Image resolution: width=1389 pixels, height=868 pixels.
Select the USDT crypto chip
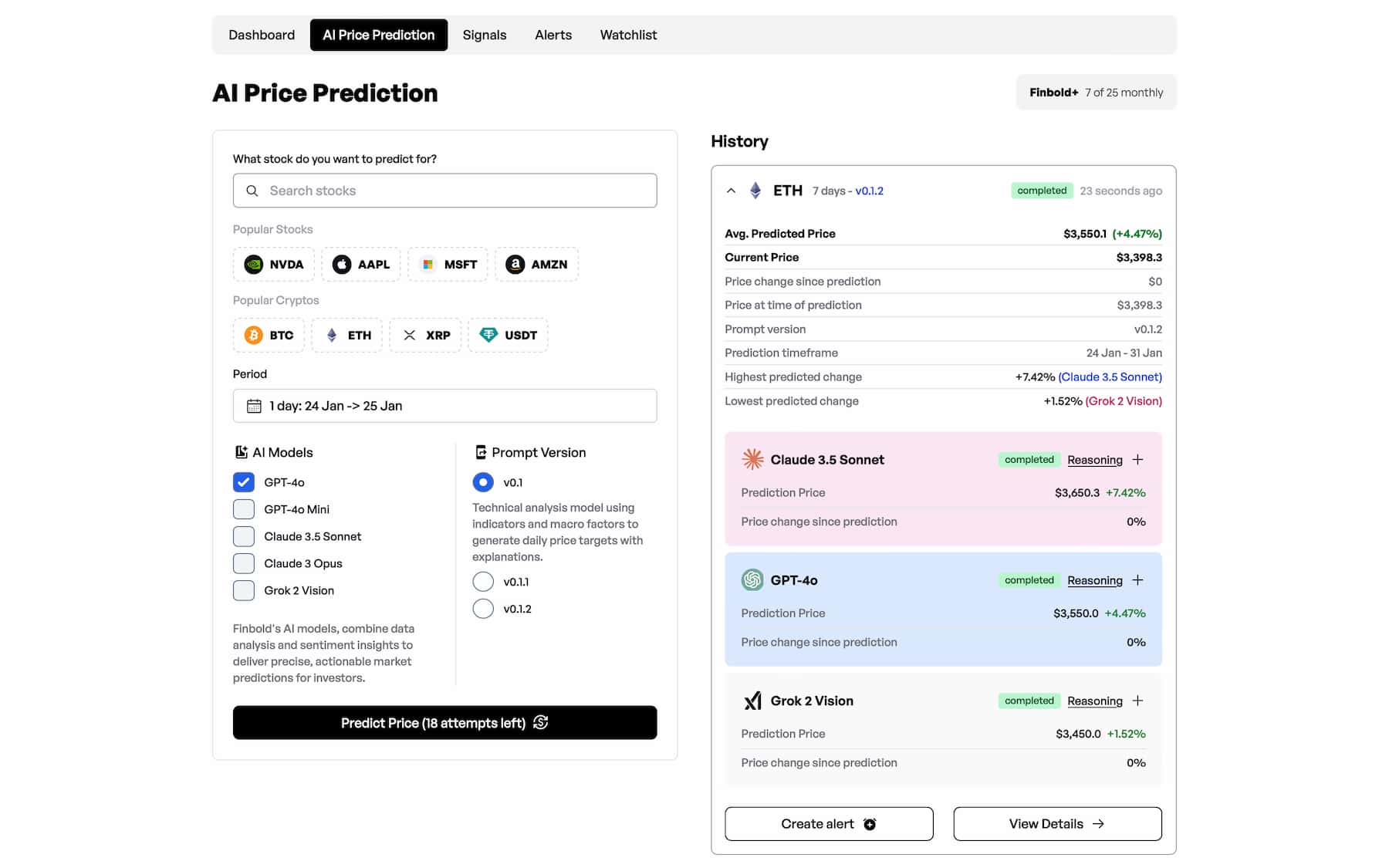click(x=508, y=335)
